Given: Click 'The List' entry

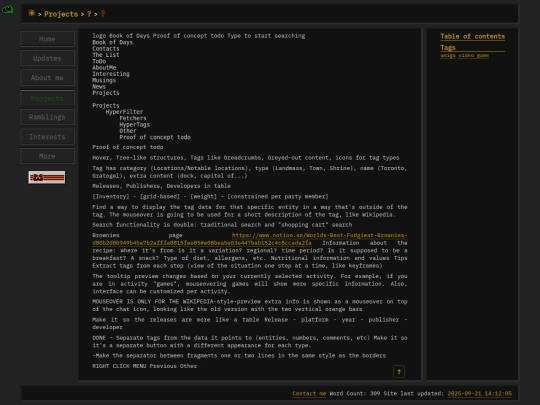Looking at the screenshot, I should click(x=106, y=55).
